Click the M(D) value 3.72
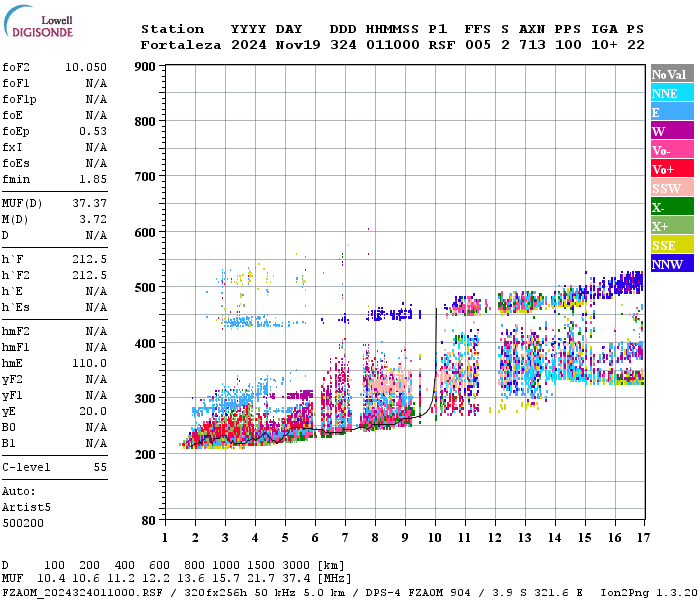The image size is (700, 600). (x=93, y=220)
